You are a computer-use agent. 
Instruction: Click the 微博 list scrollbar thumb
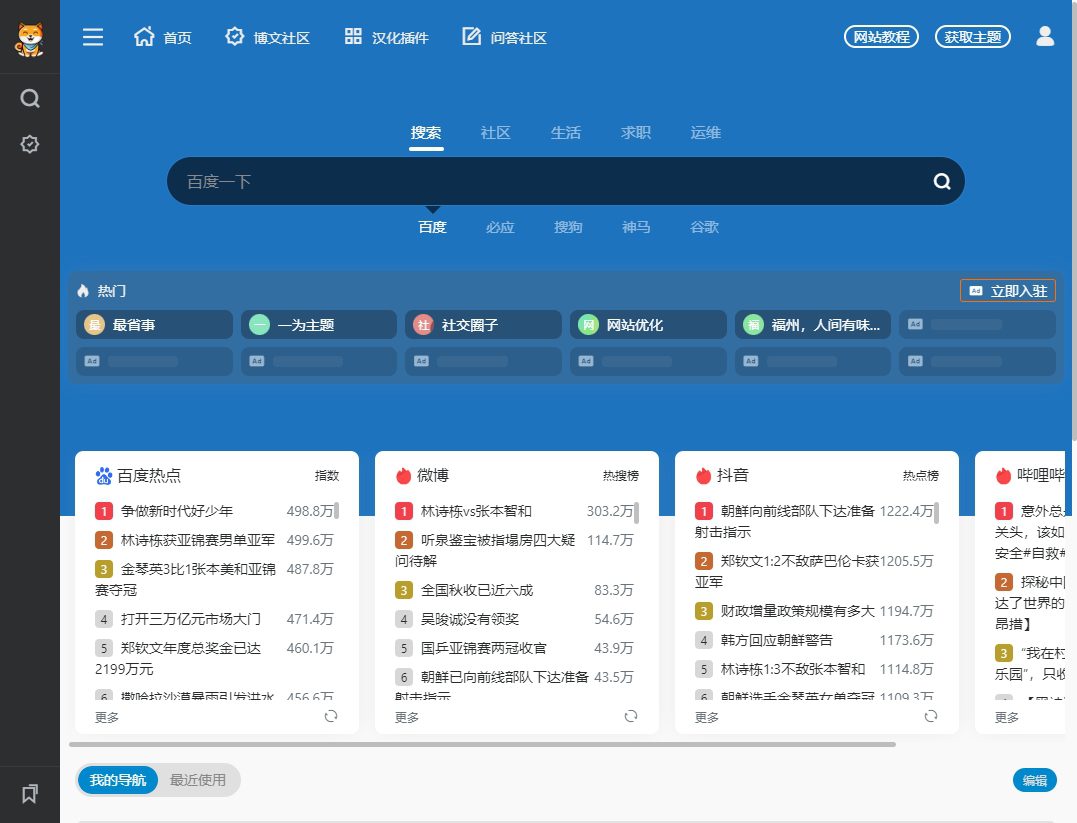point(637,512)
